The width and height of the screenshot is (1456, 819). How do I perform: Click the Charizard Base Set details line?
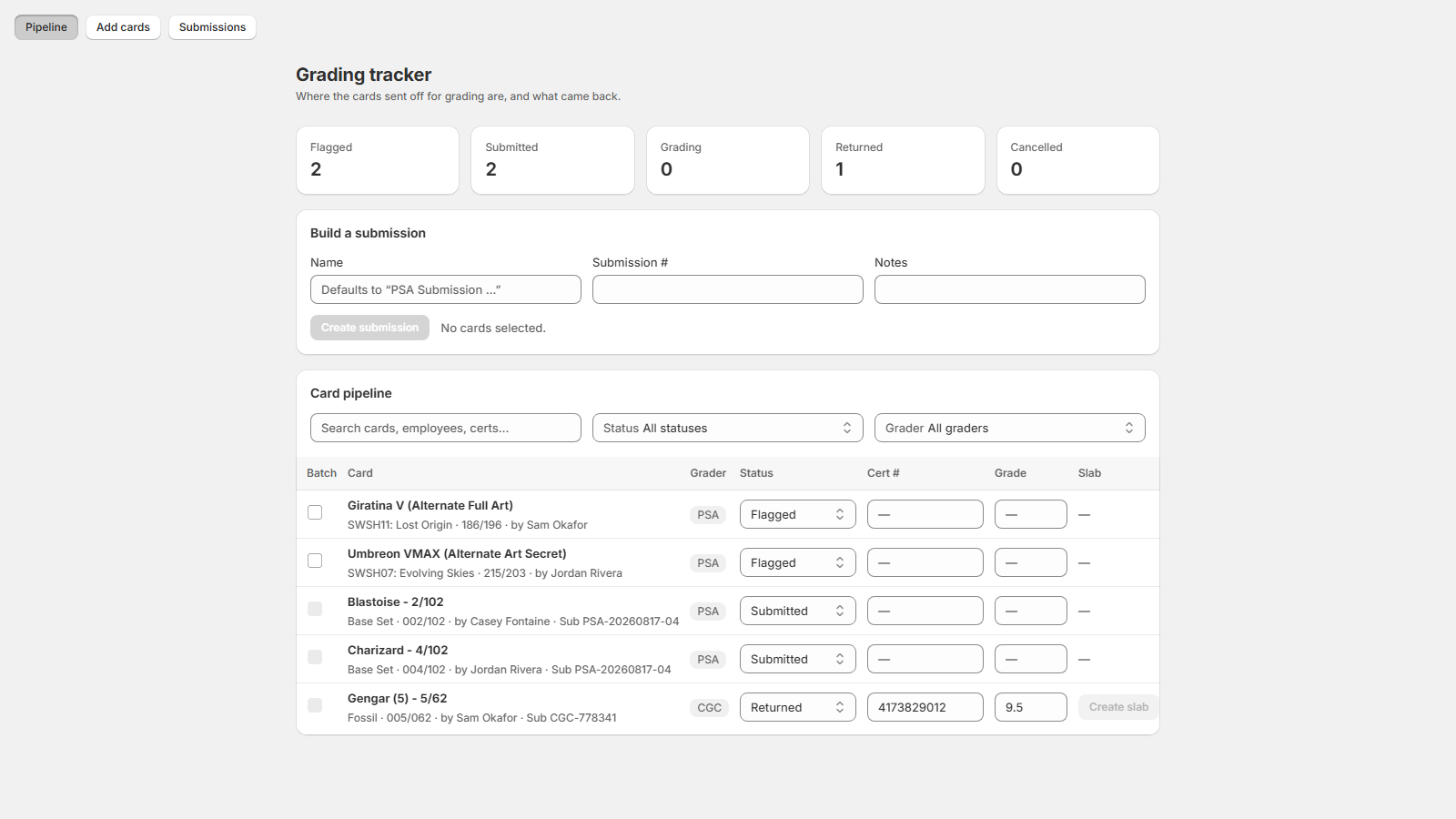click(x=510, y=670)
